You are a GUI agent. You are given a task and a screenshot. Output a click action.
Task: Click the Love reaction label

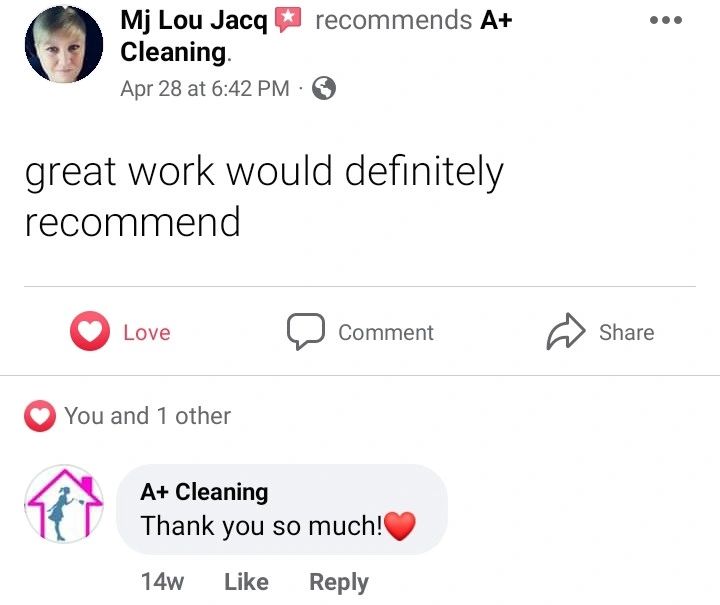[x=147, y=332]
